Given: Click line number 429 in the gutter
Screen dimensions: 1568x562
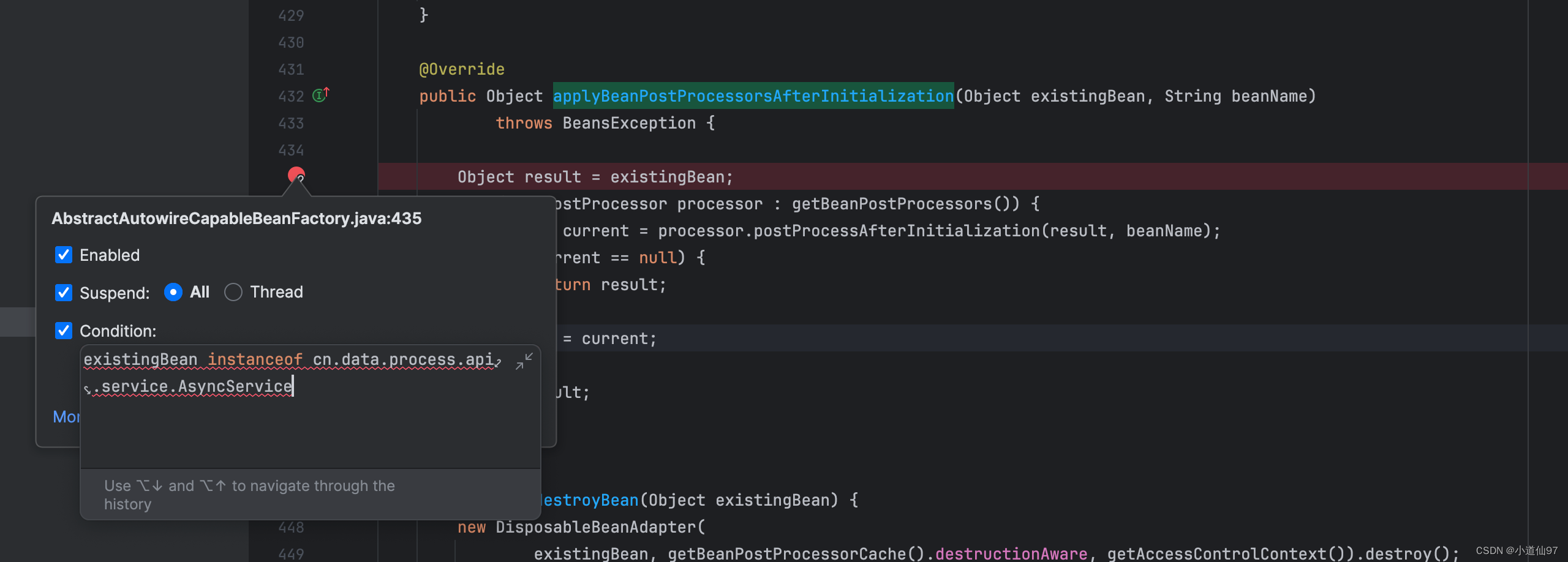Looking at the screenshot, I should 292,15.
